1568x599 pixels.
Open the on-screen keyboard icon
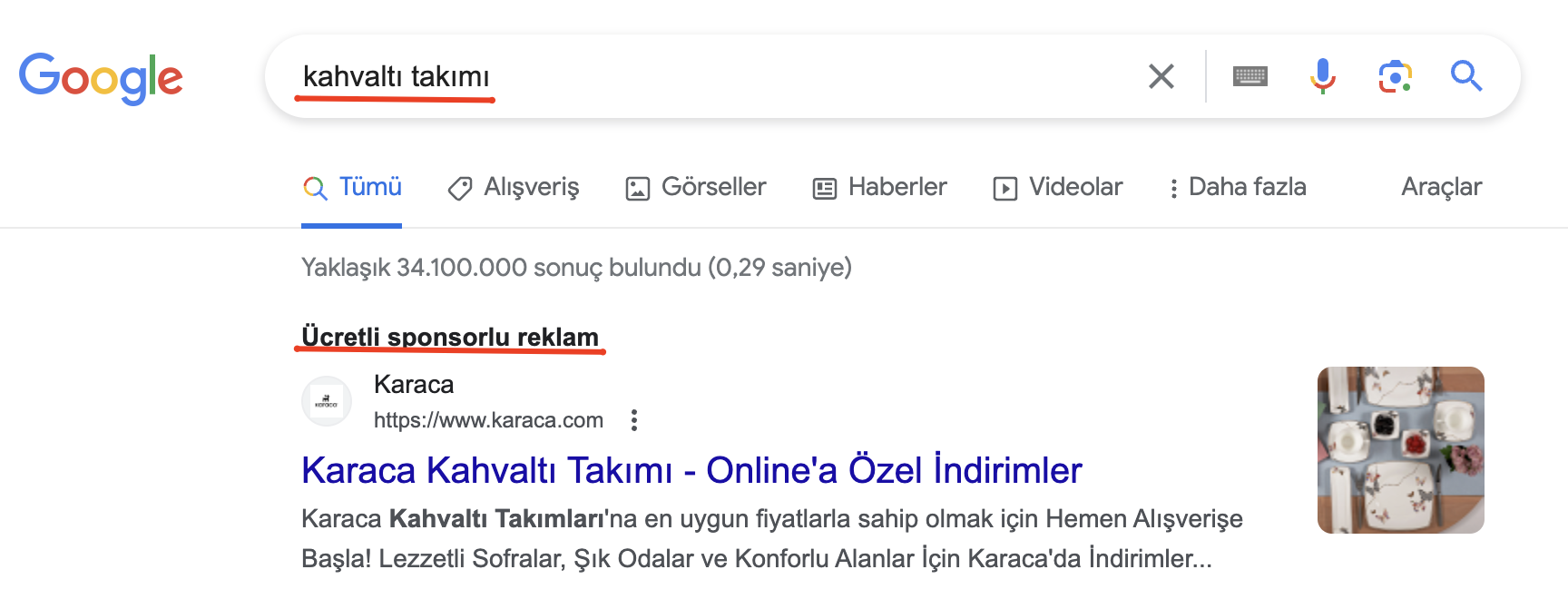click(1251, 76)
